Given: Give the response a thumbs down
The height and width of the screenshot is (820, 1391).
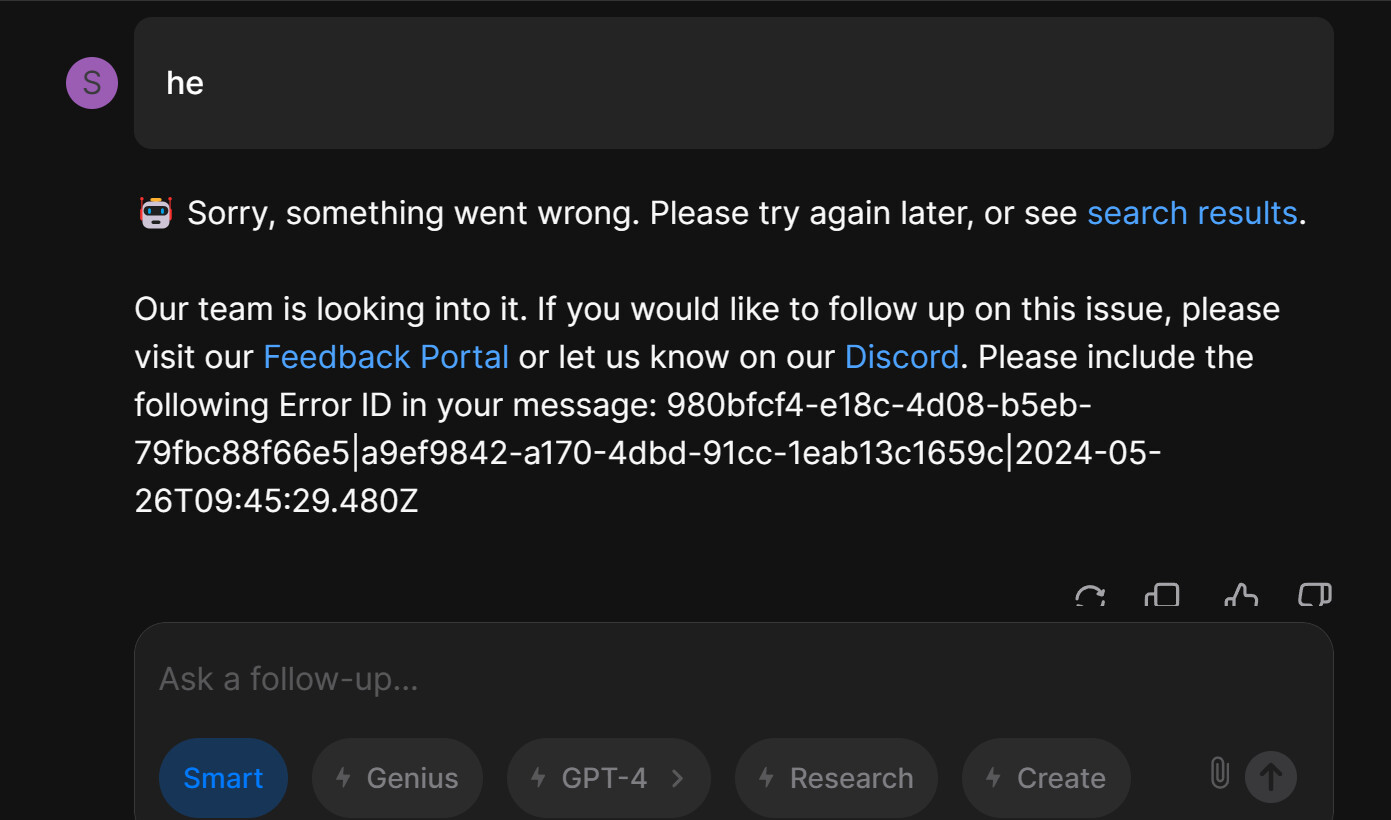Looking at the screenshot, I should (1314, 597).
